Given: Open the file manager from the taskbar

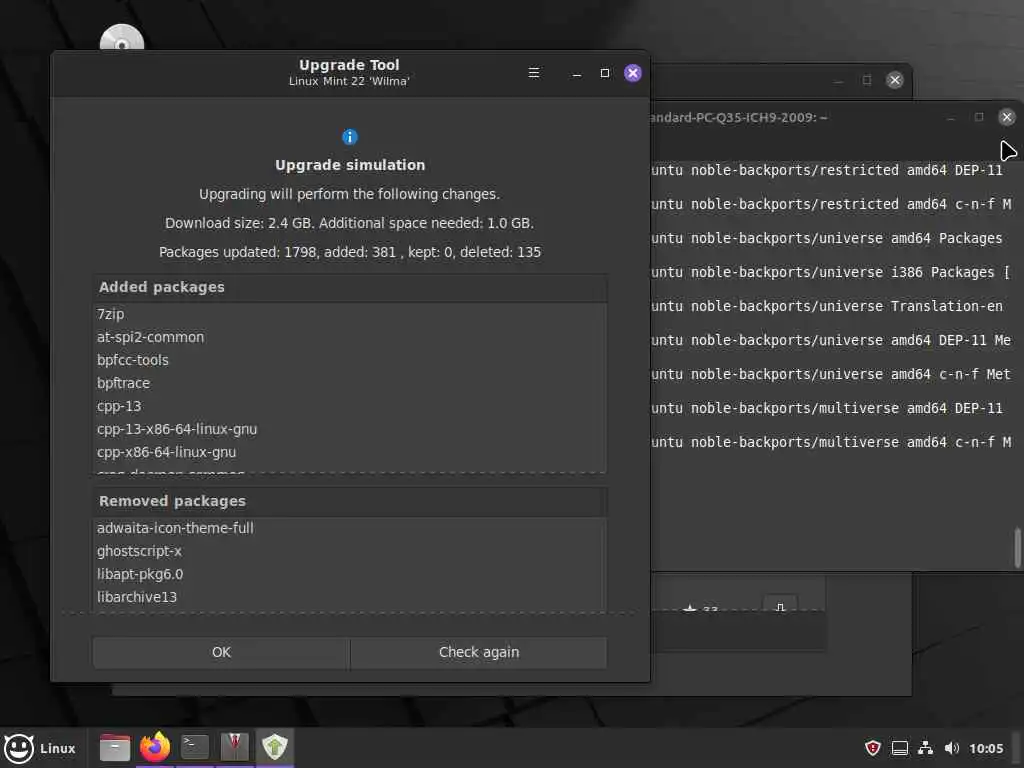Looking at the screenshot, I should tap(114, 747).
